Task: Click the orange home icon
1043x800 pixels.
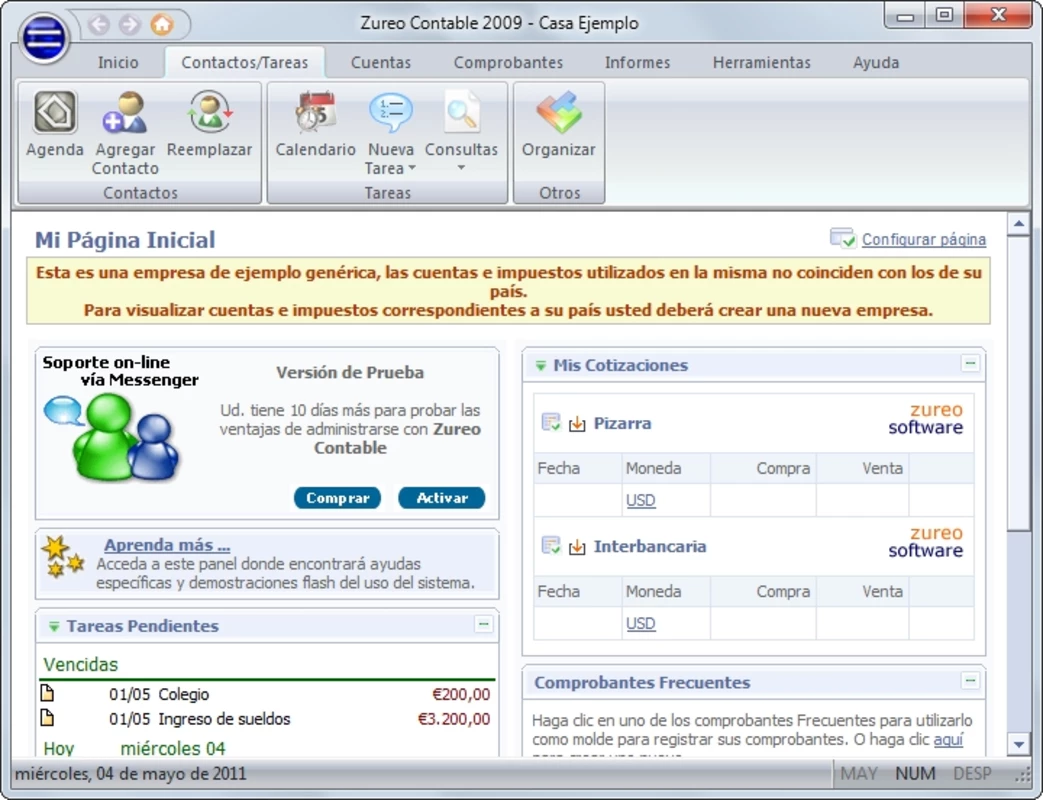Action: (162, 25)
